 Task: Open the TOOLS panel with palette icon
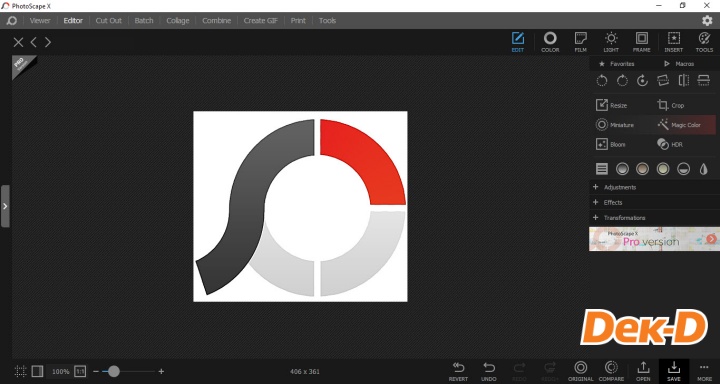coord(704,42)
